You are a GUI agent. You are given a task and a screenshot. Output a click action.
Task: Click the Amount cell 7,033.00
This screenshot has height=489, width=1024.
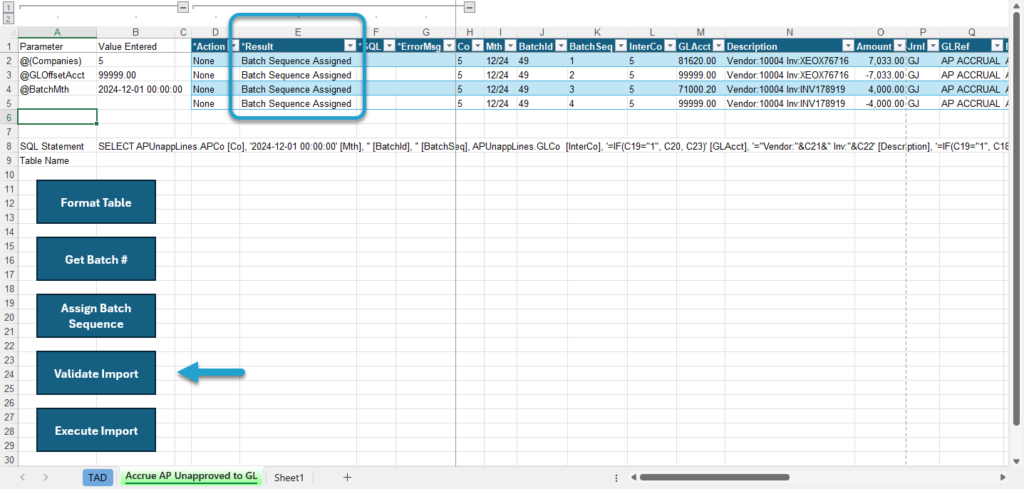[880, 61]
